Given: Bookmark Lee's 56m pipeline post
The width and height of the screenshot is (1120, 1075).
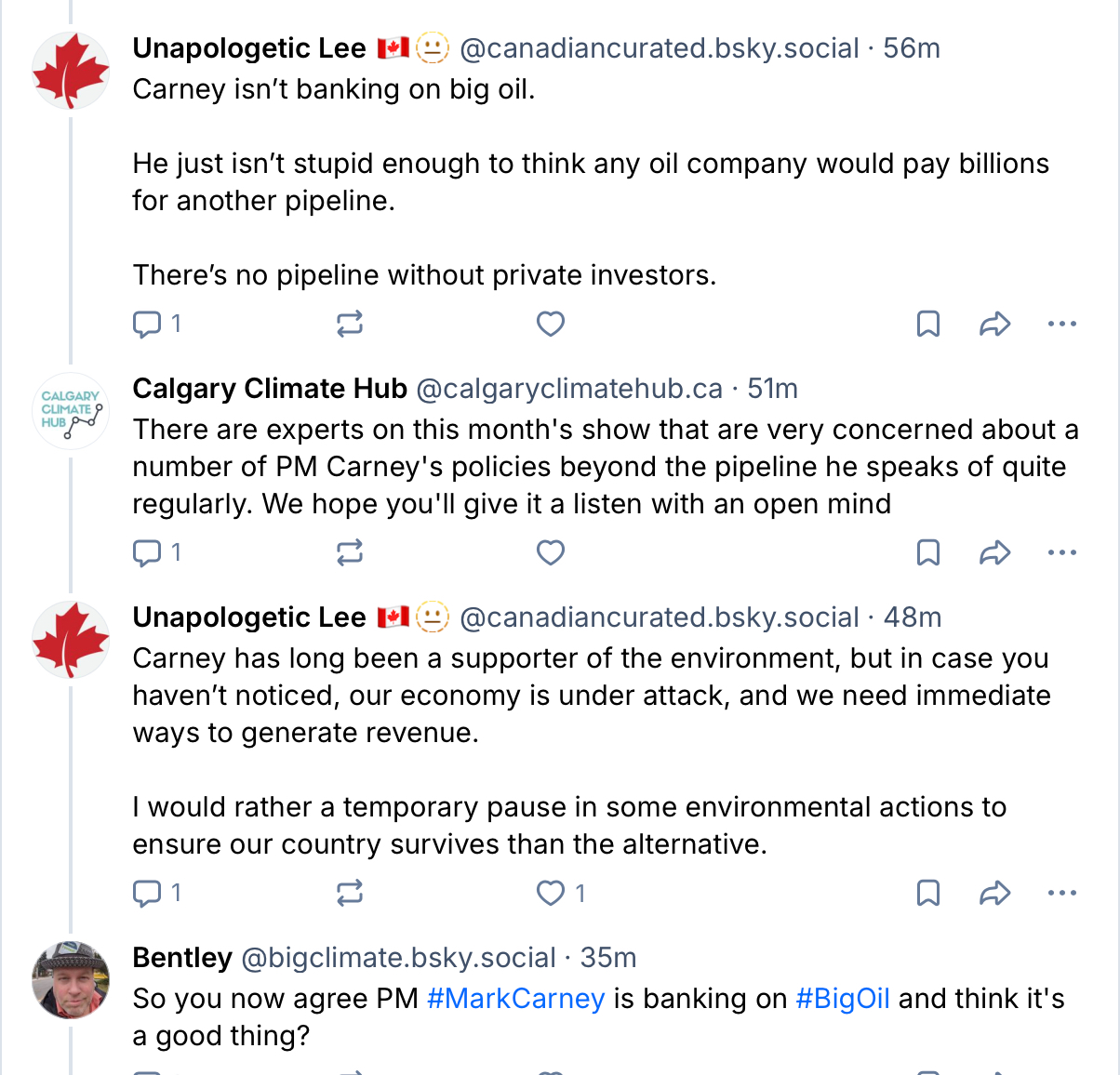Looking at the screenshot, I should tap(927, 324).
